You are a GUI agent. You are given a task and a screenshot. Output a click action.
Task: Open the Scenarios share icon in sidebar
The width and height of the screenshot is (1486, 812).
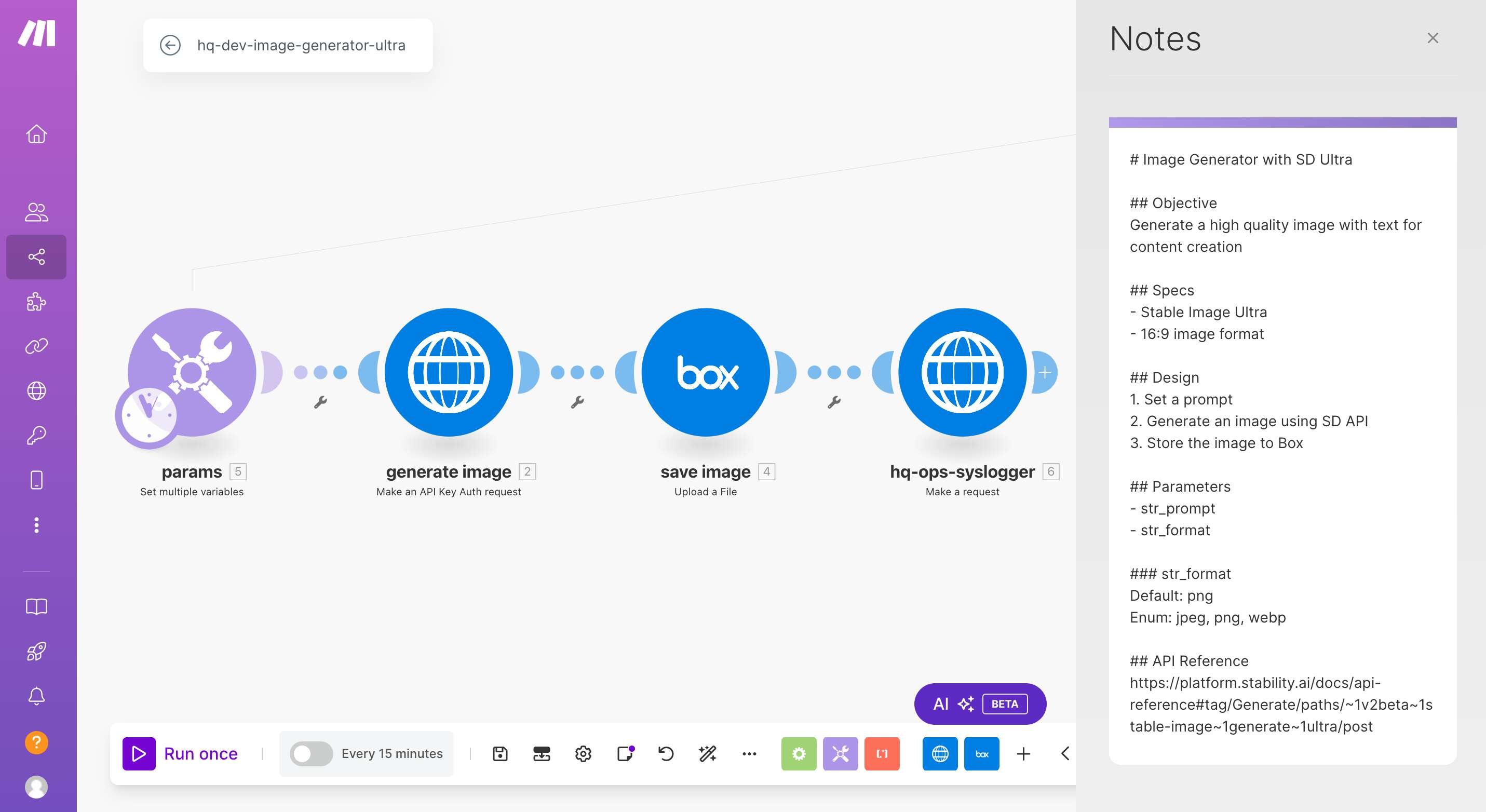coord(36,256)
